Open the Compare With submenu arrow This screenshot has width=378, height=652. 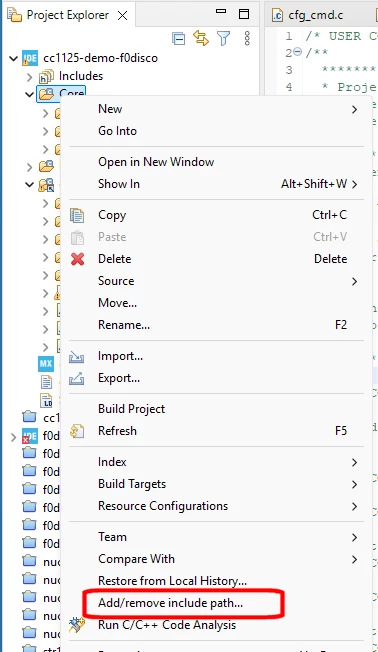click(354, 559)
